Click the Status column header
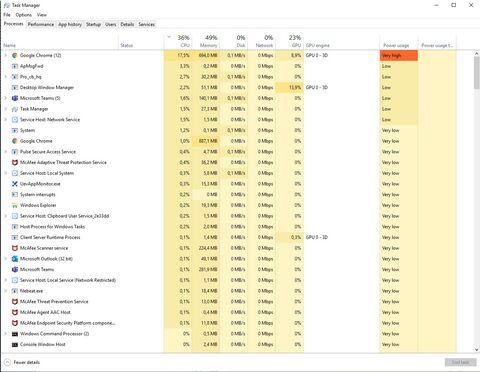480x372 pixels. point(141,41)
